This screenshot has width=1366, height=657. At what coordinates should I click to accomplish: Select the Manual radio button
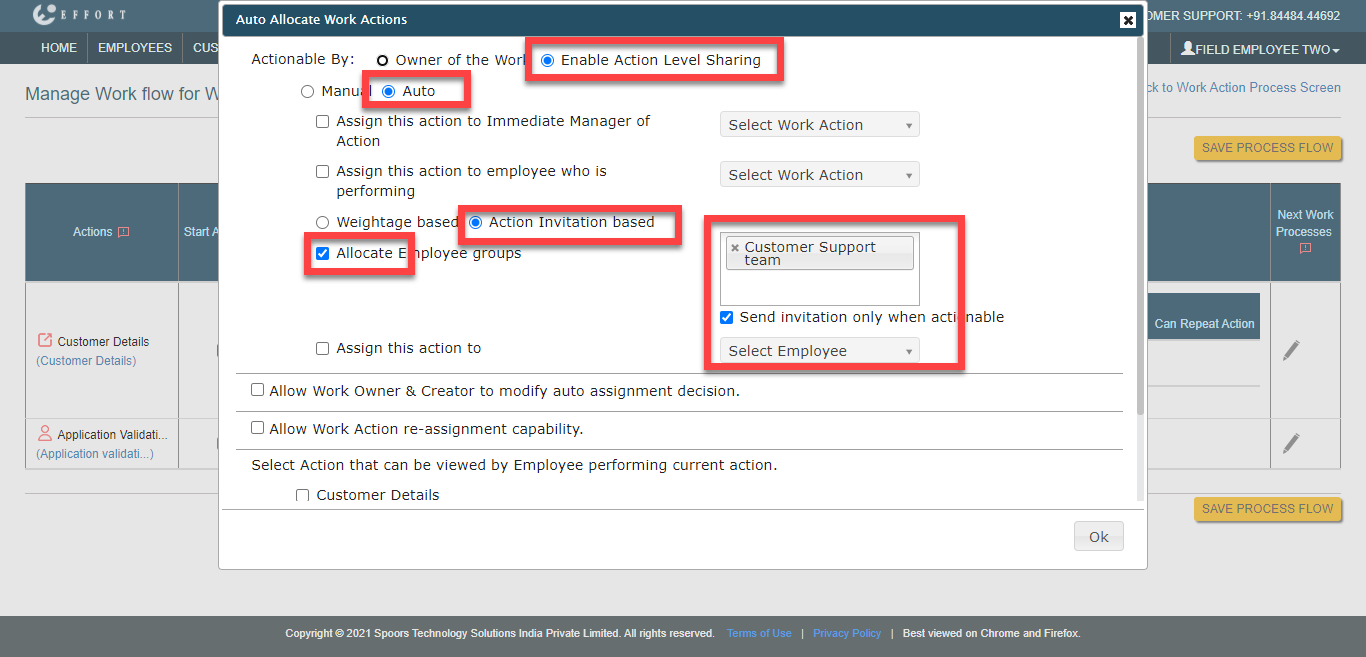point(307,92)
